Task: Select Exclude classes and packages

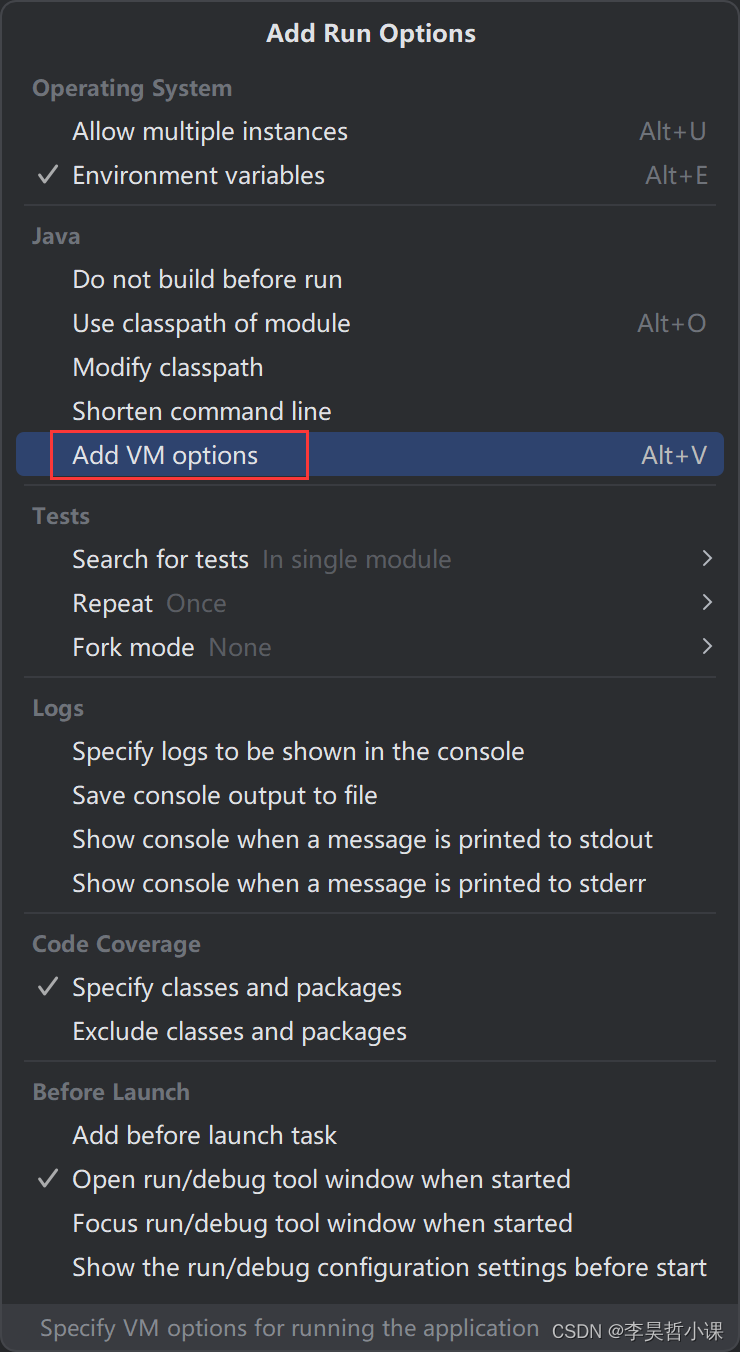Action: click(x=370, y=1031)
